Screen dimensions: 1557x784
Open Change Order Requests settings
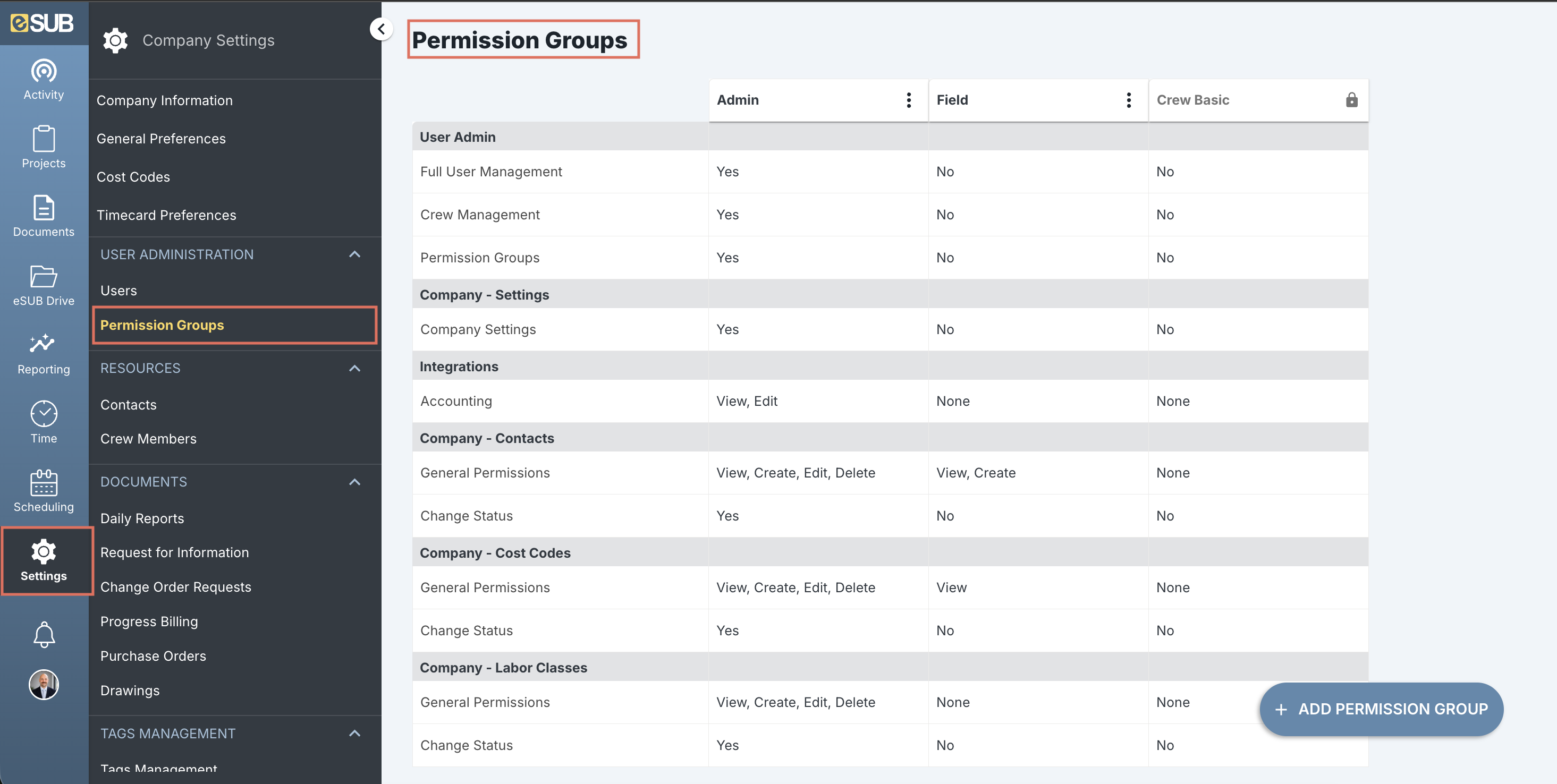(175, 587)
